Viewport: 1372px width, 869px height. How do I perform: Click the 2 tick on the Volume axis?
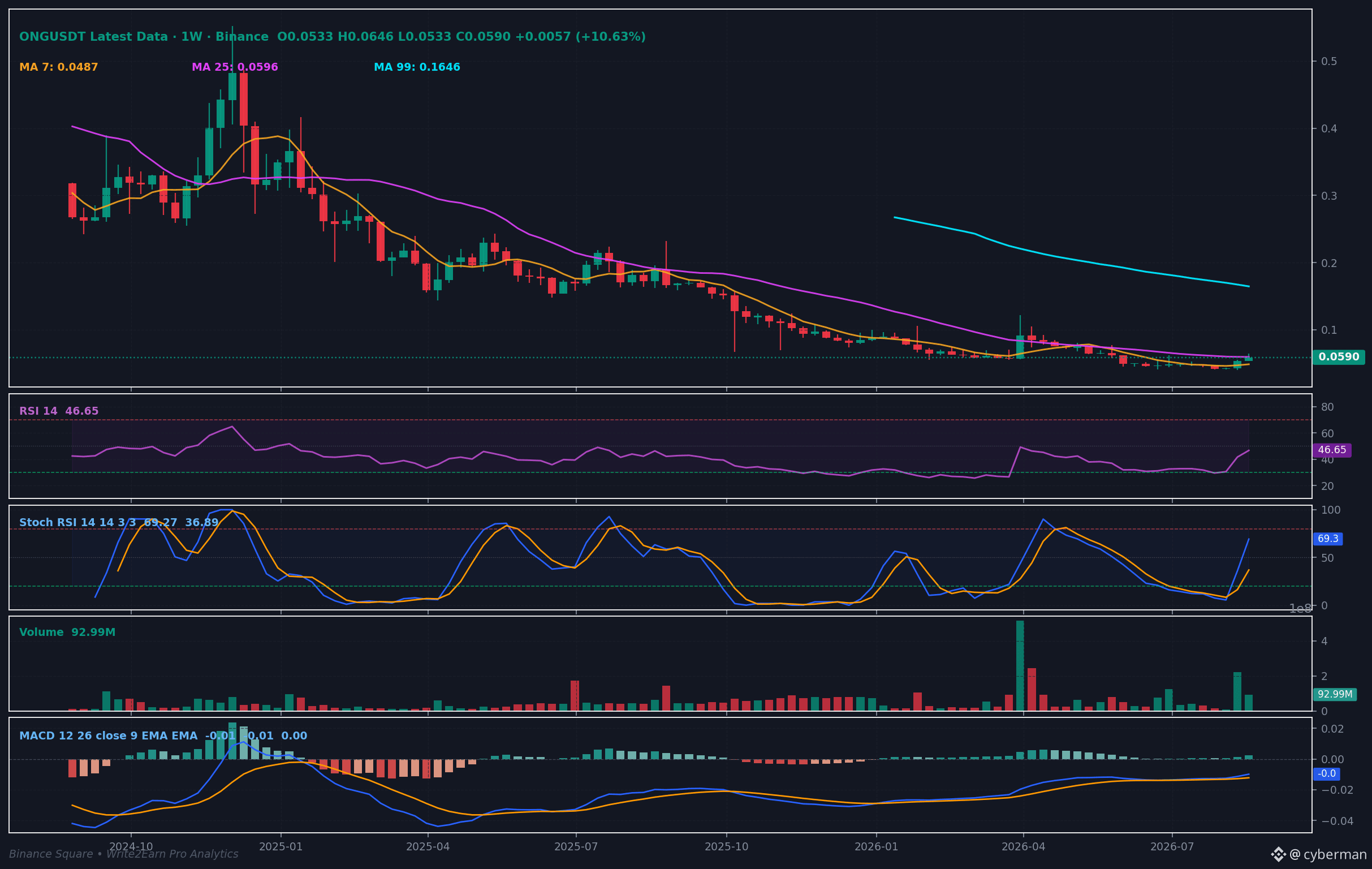point(1324,677)
